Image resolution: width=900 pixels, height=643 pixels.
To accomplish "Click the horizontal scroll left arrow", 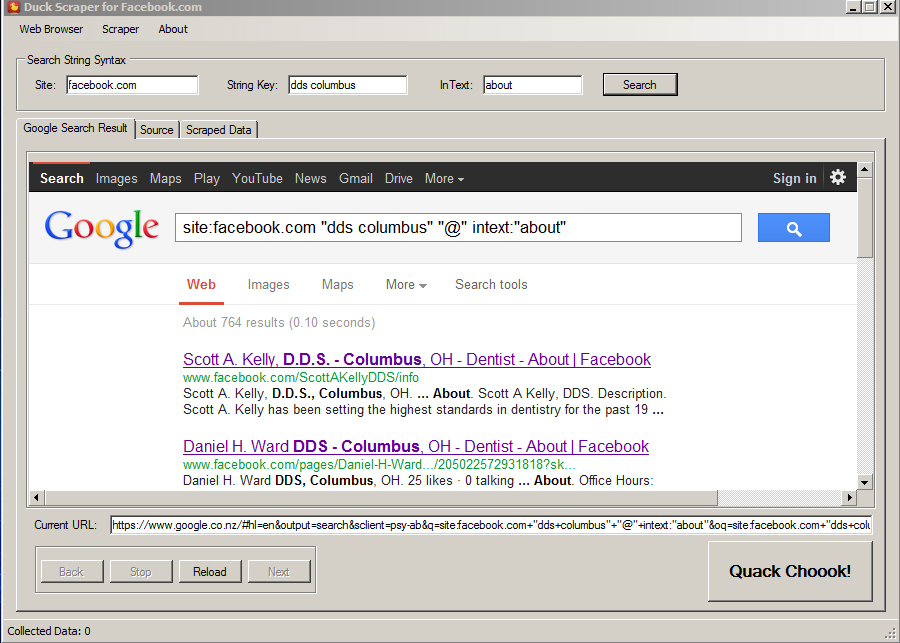I will pos(37,497).
